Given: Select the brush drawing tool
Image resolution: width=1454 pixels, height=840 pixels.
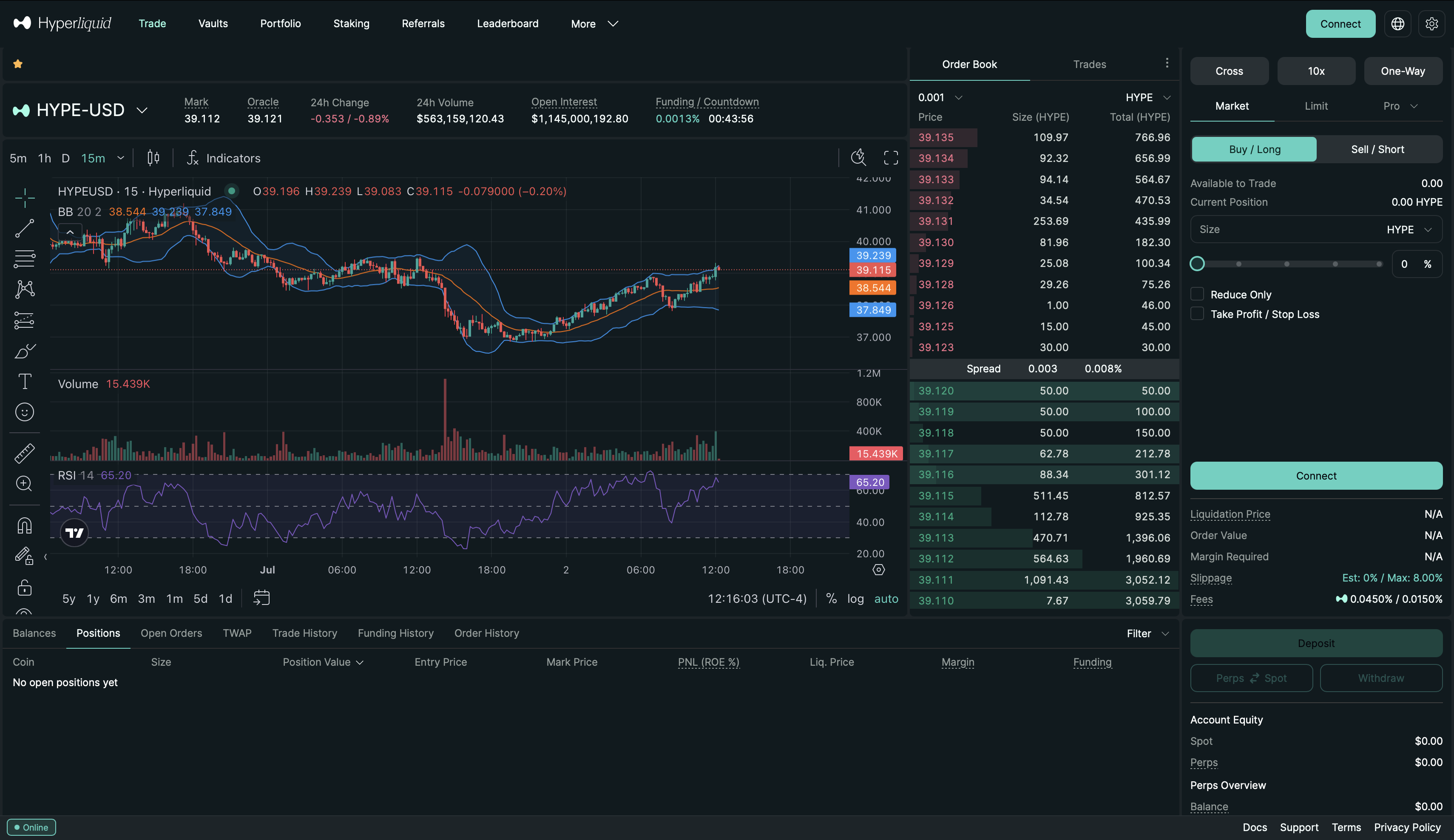Looking at the screenshot, I should coord(24,351).
